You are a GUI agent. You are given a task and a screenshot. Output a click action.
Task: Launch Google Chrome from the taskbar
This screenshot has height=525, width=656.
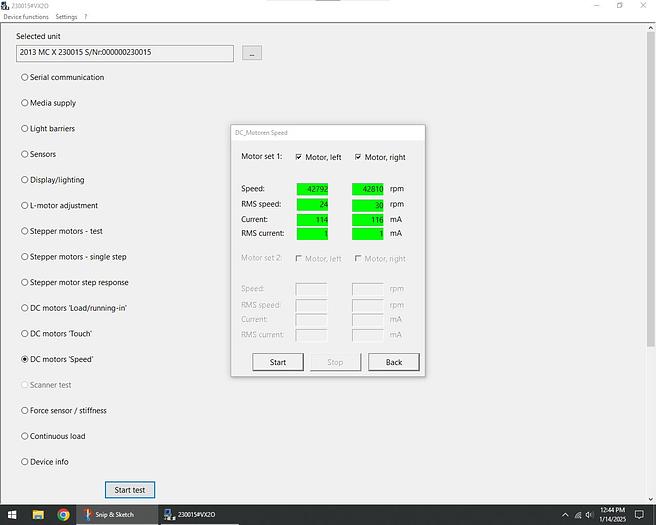(63, 515)
